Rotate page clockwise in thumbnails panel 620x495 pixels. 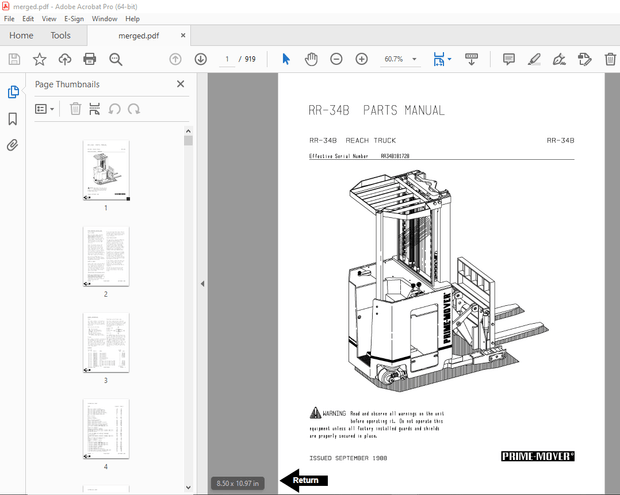coord(134,109)
